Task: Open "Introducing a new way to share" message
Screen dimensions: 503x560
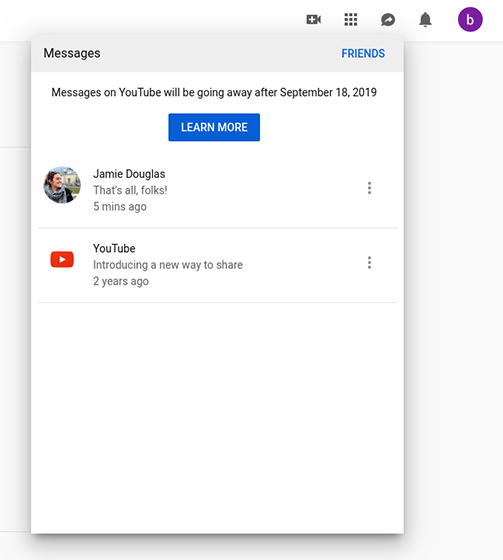Action: coord(168,265)
